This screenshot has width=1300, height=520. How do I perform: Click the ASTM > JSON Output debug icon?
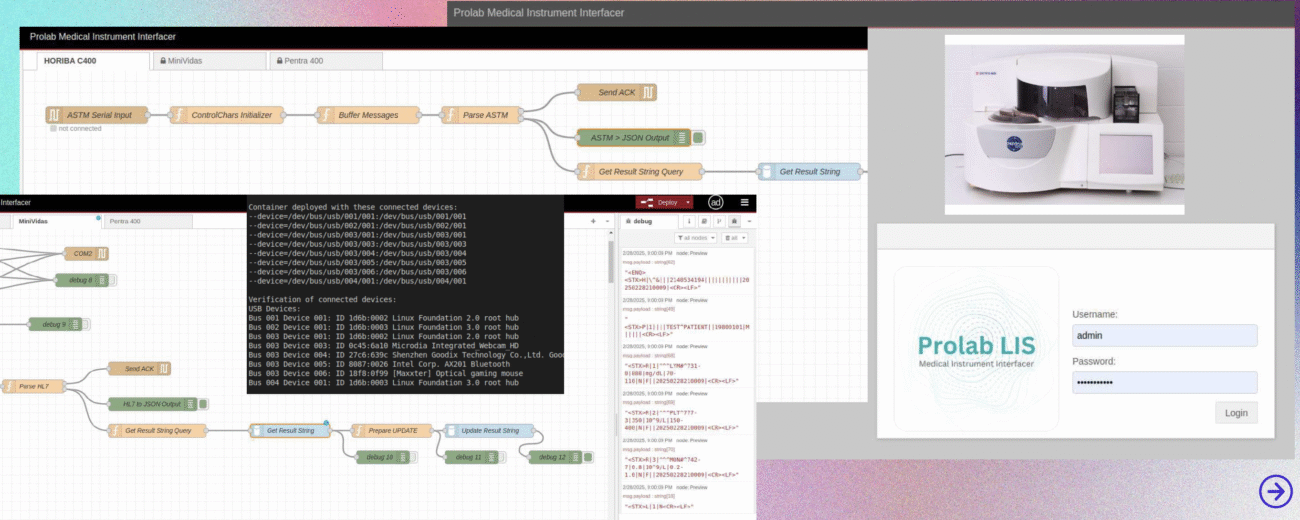tap(682, 138)
